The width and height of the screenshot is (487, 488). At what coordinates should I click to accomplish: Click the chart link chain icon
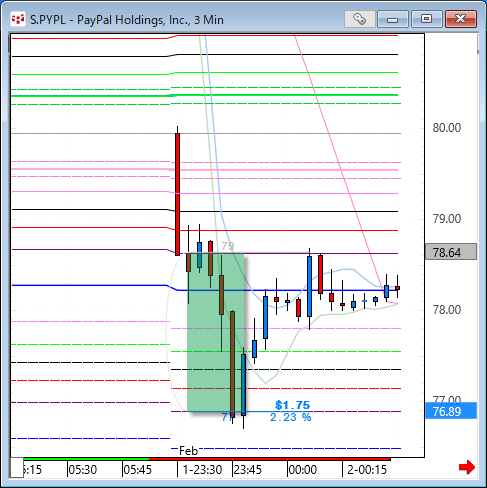pos(359,19)
